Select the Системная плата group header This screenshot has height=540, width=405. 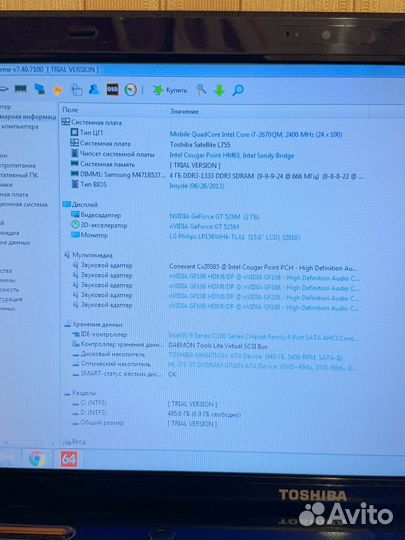pos(92,122)
